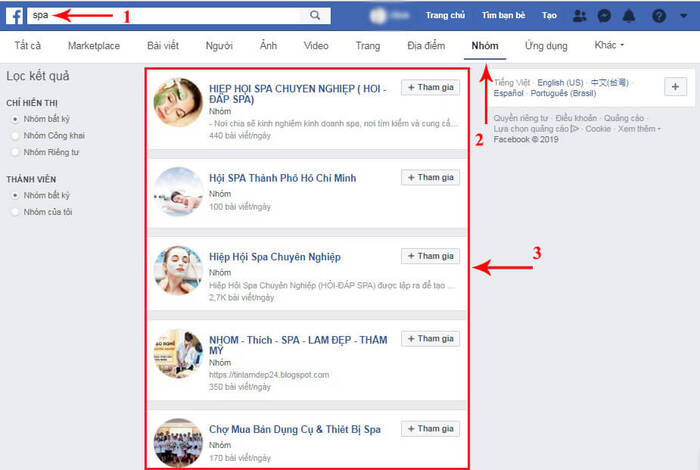The image size is (700, 470).
Task: Select the Nhóm Công khai radio
Action: [15, 136]
